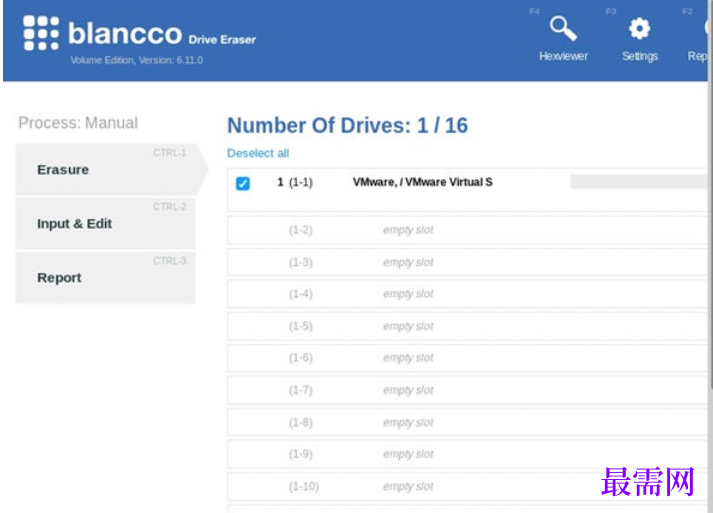This screenshot has width=713, height=513.
Task: Click the Process: Manual label
Action: (x=78, y=123)
